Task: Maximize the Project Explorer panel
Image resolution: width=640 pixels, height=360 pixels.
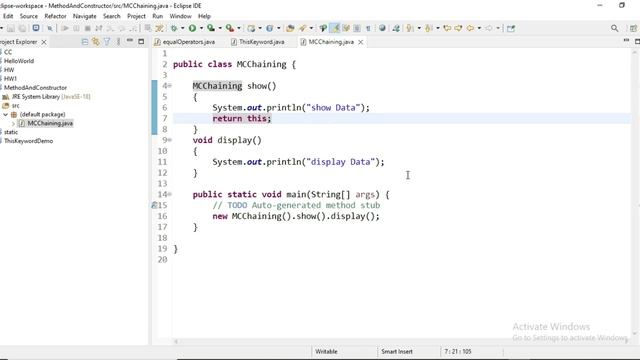Action: tap(141, 41)
